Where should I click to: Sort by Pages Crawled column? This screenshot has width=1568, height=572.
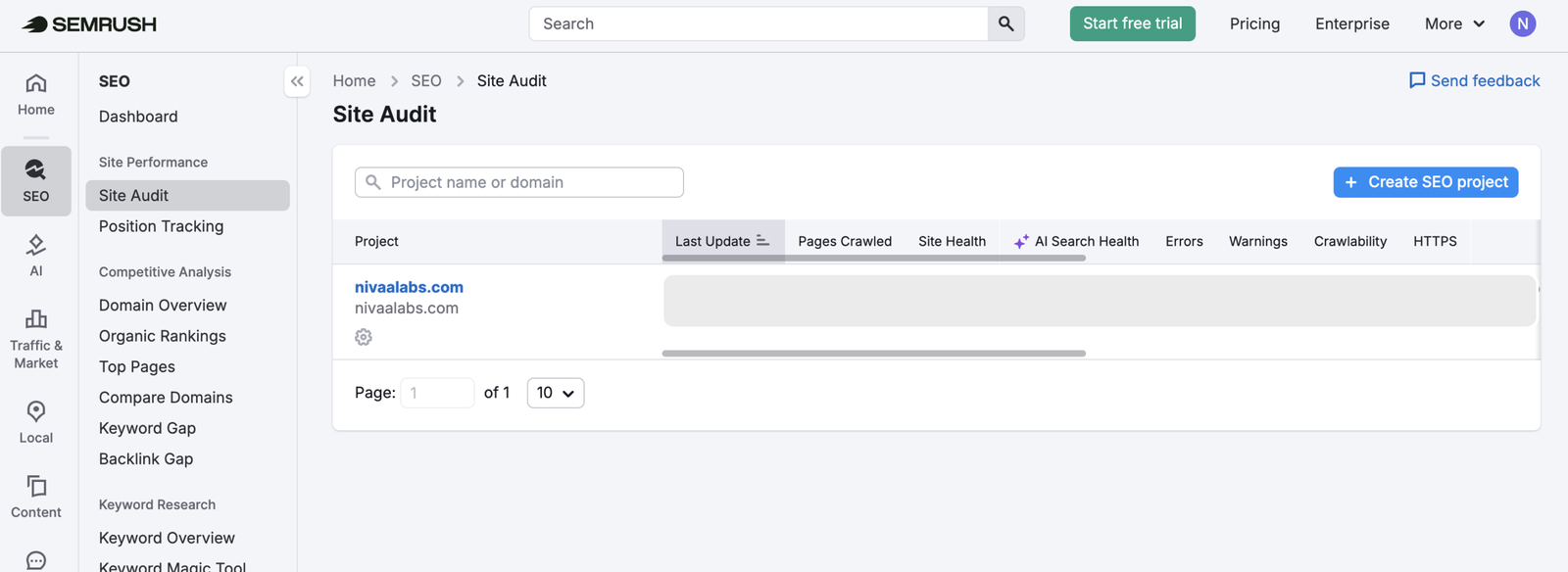[x=845, y=241]
